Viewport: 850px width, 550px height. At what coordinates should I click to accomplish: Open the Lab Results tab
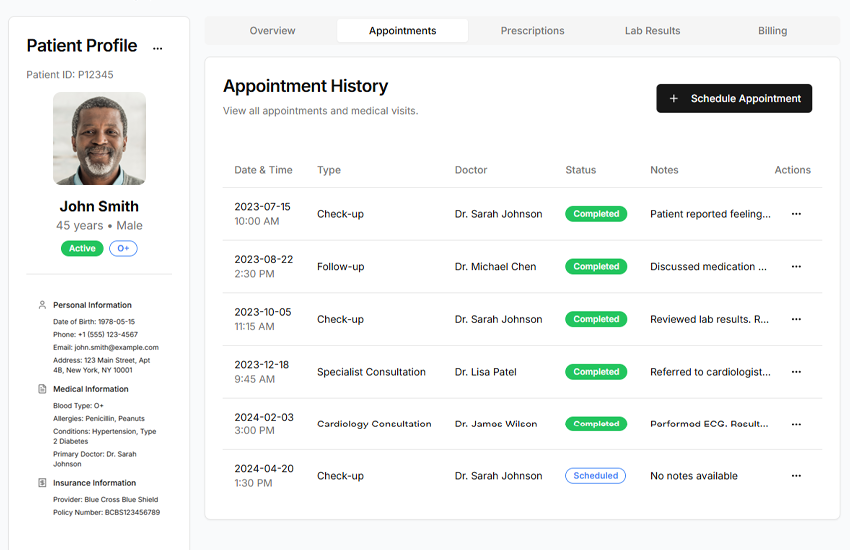coord(652,31)
